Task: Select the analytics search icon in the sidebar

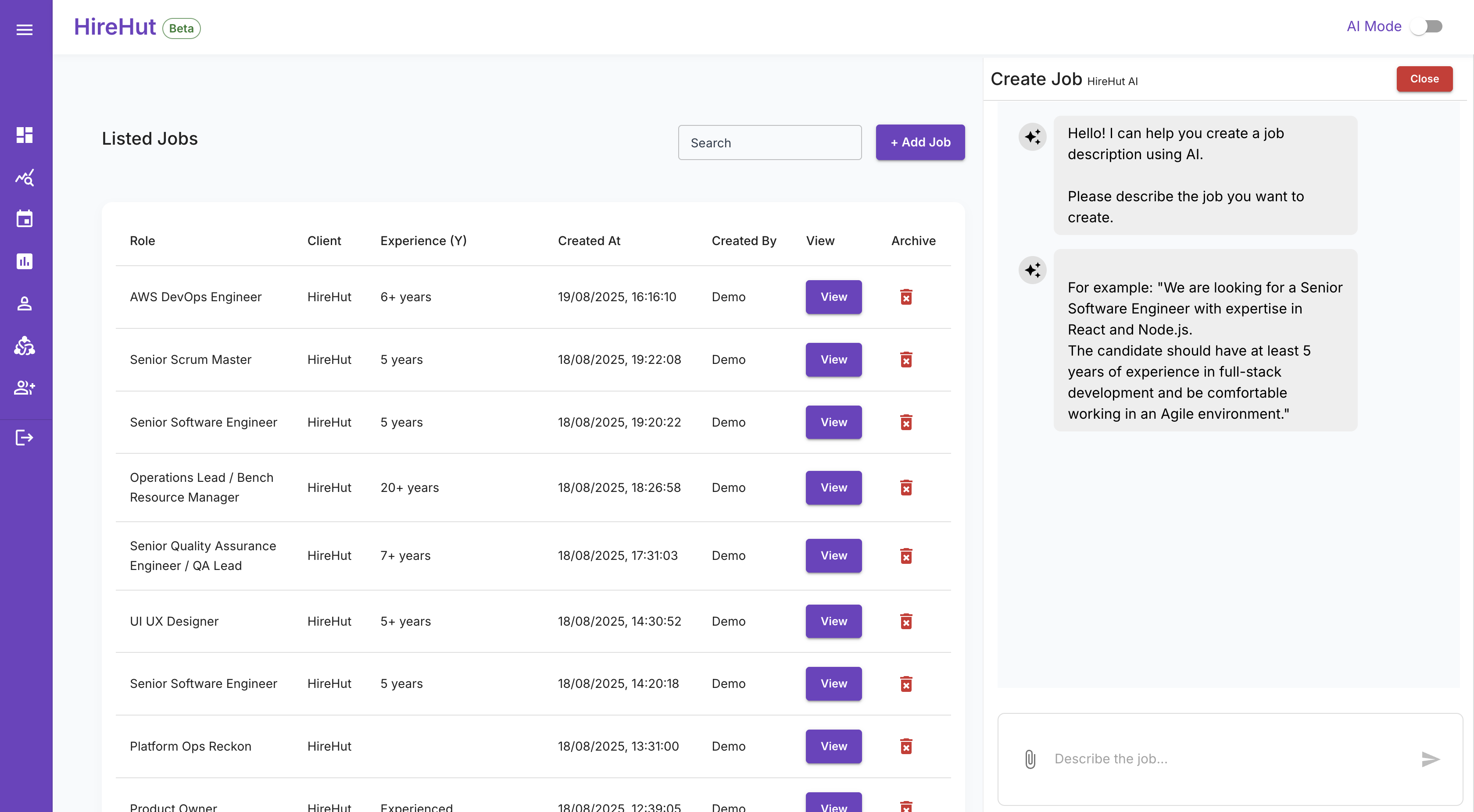Action: [25, 177]
